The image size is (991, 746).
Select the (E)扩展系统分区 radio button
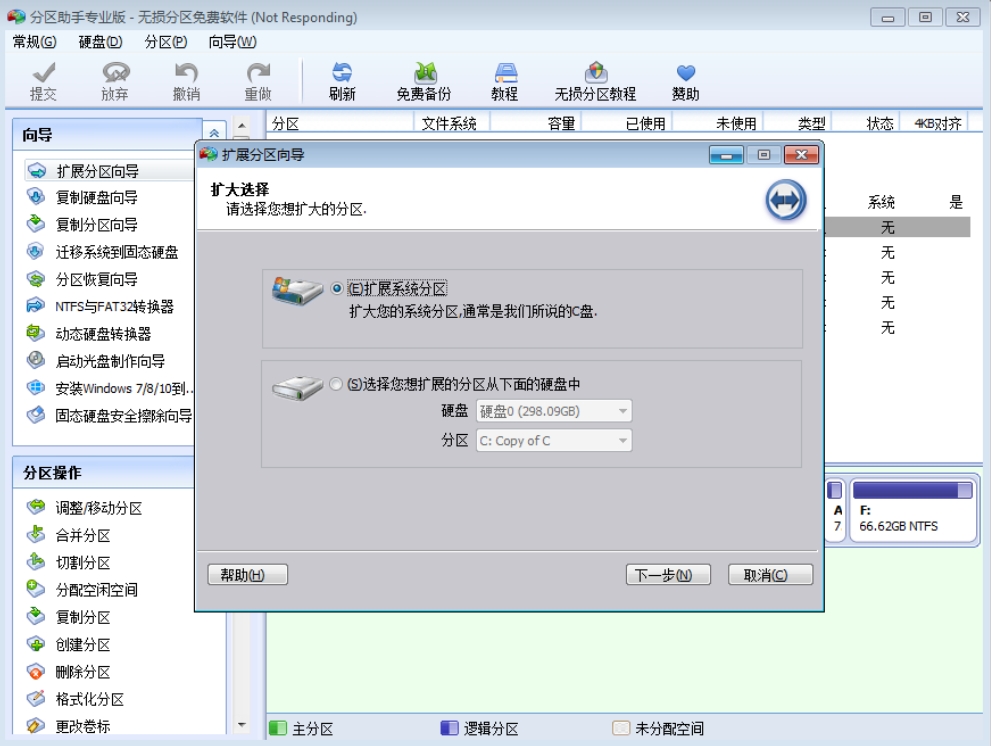click(x=337, y=289)
